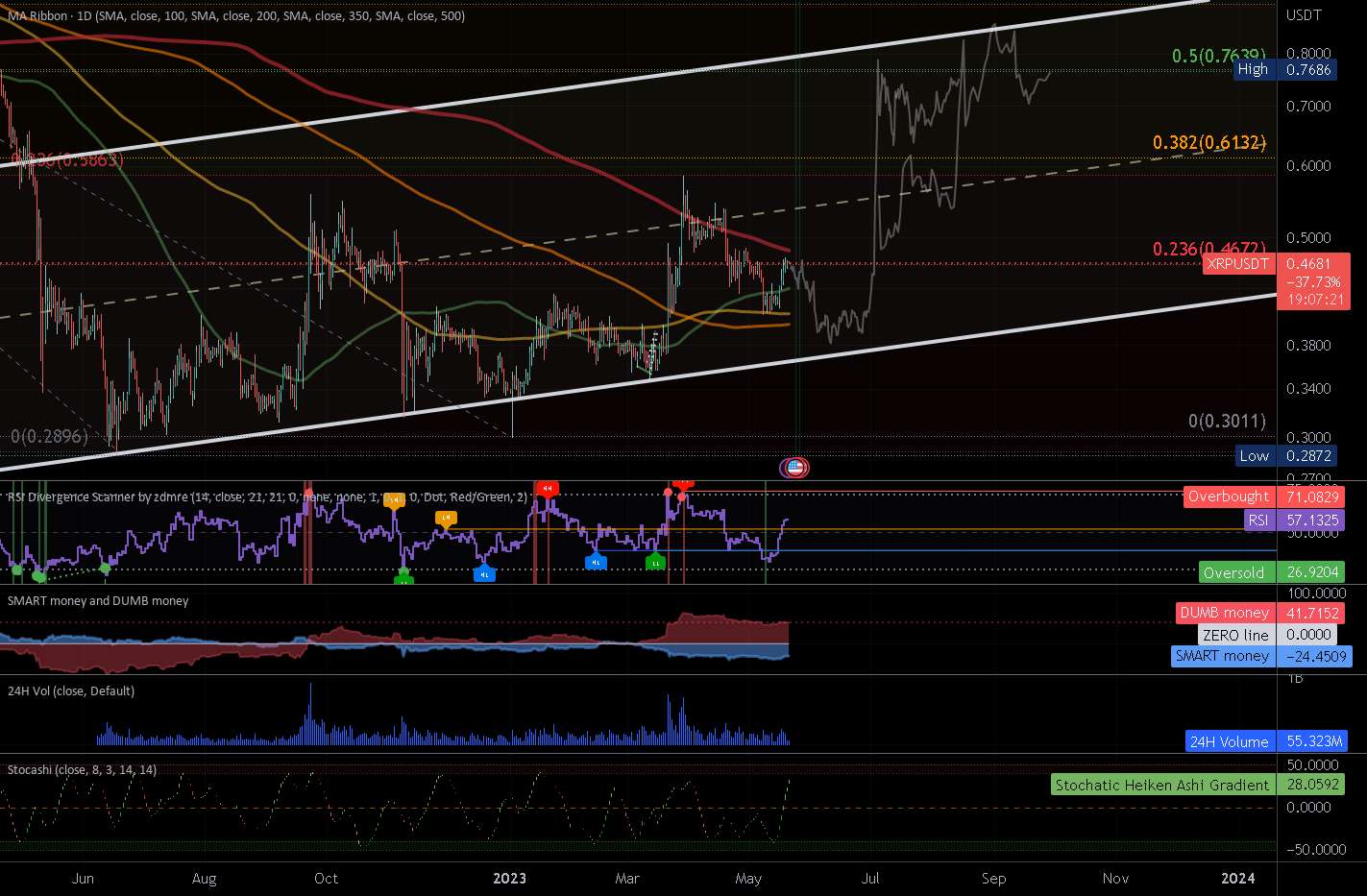Click the May label on time axis
Image resolution: width=1367 pixels, height=896 pixels.
pos(747,878)
